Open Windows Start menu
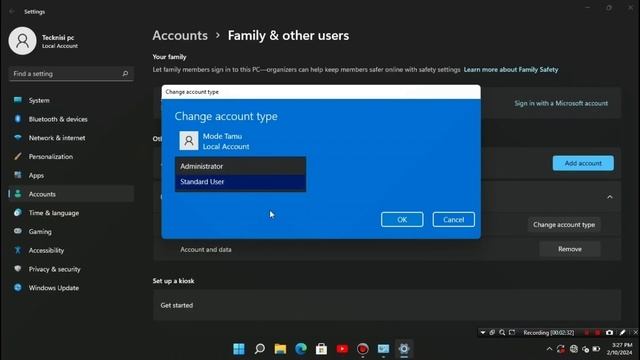This screenshot has width=640, height=360. tap(239, 349)
